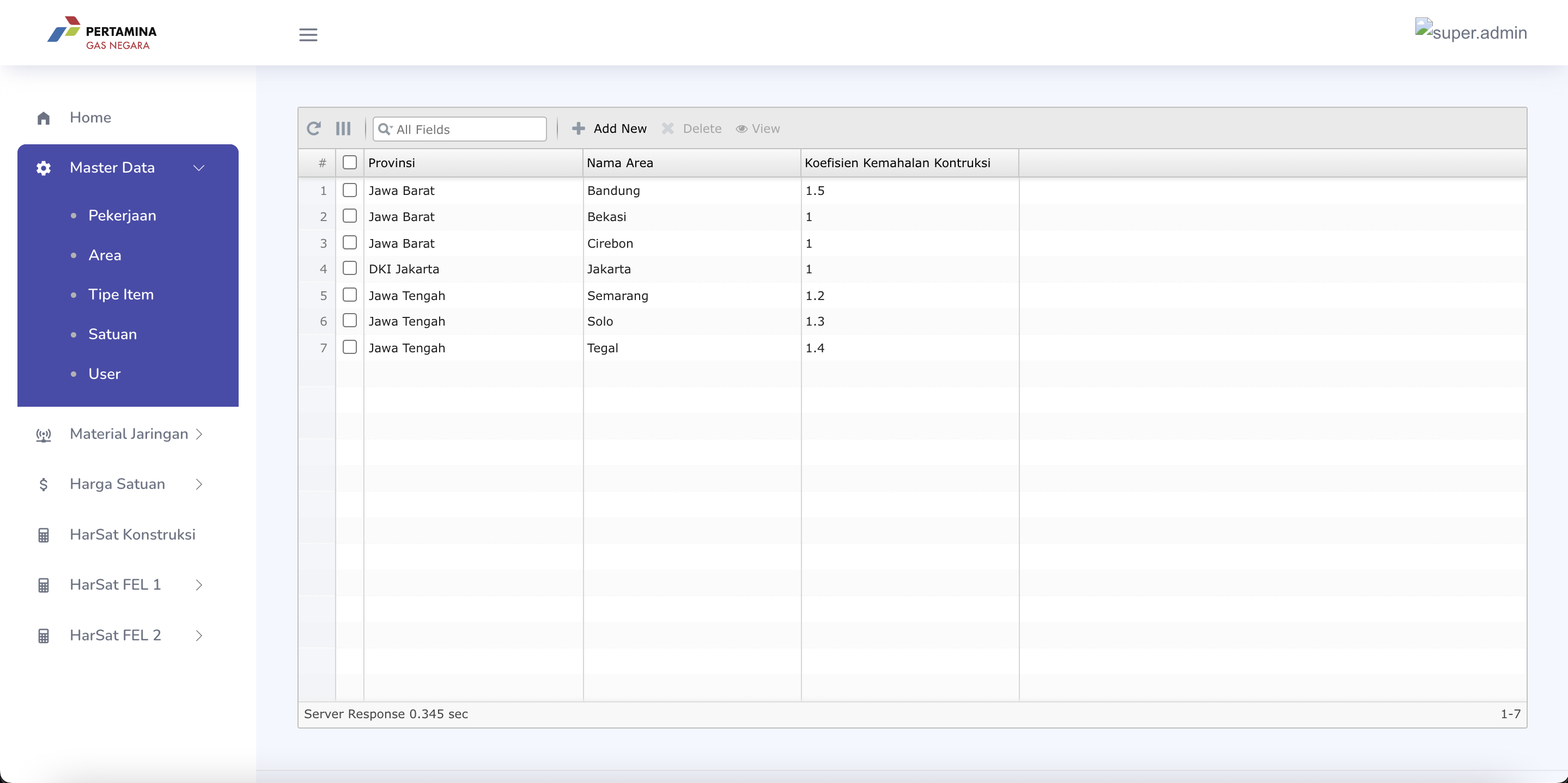1568x783 pixels.
Task: Sort by the Nama Area column header
Action: 691,162
